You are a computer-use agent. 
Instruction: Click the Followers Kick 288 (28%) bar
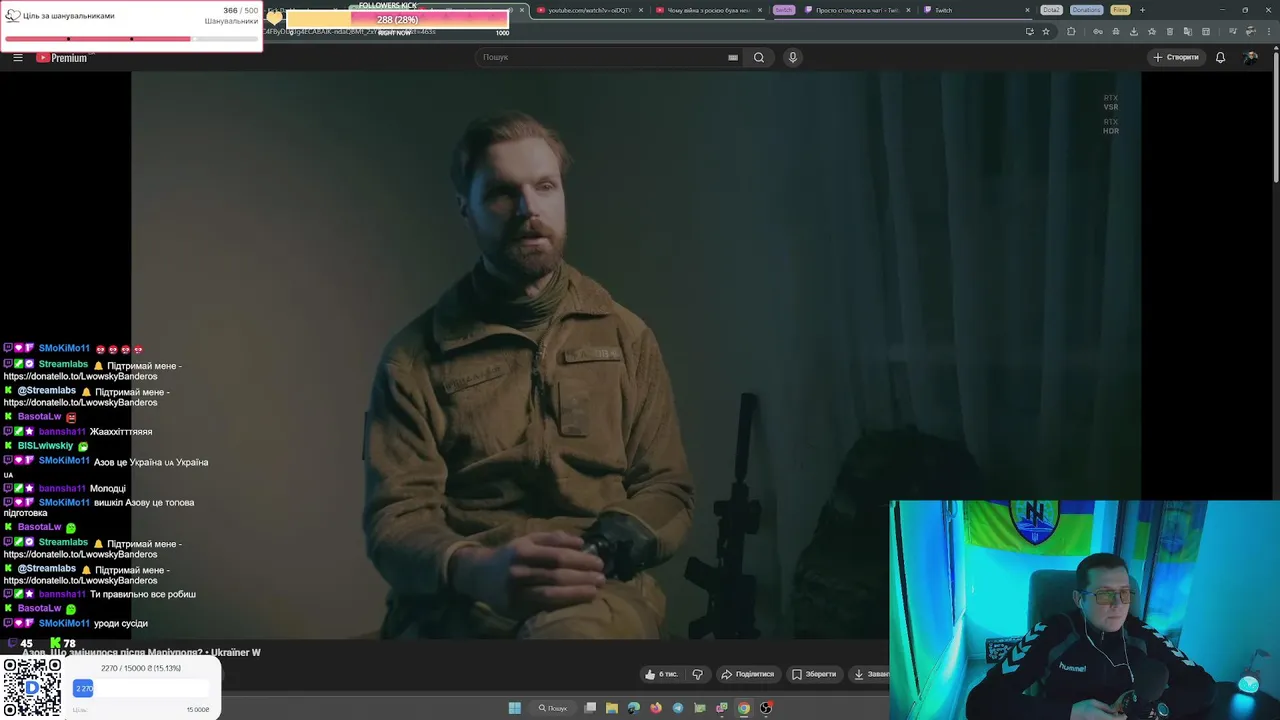click(x=397, y=19)
